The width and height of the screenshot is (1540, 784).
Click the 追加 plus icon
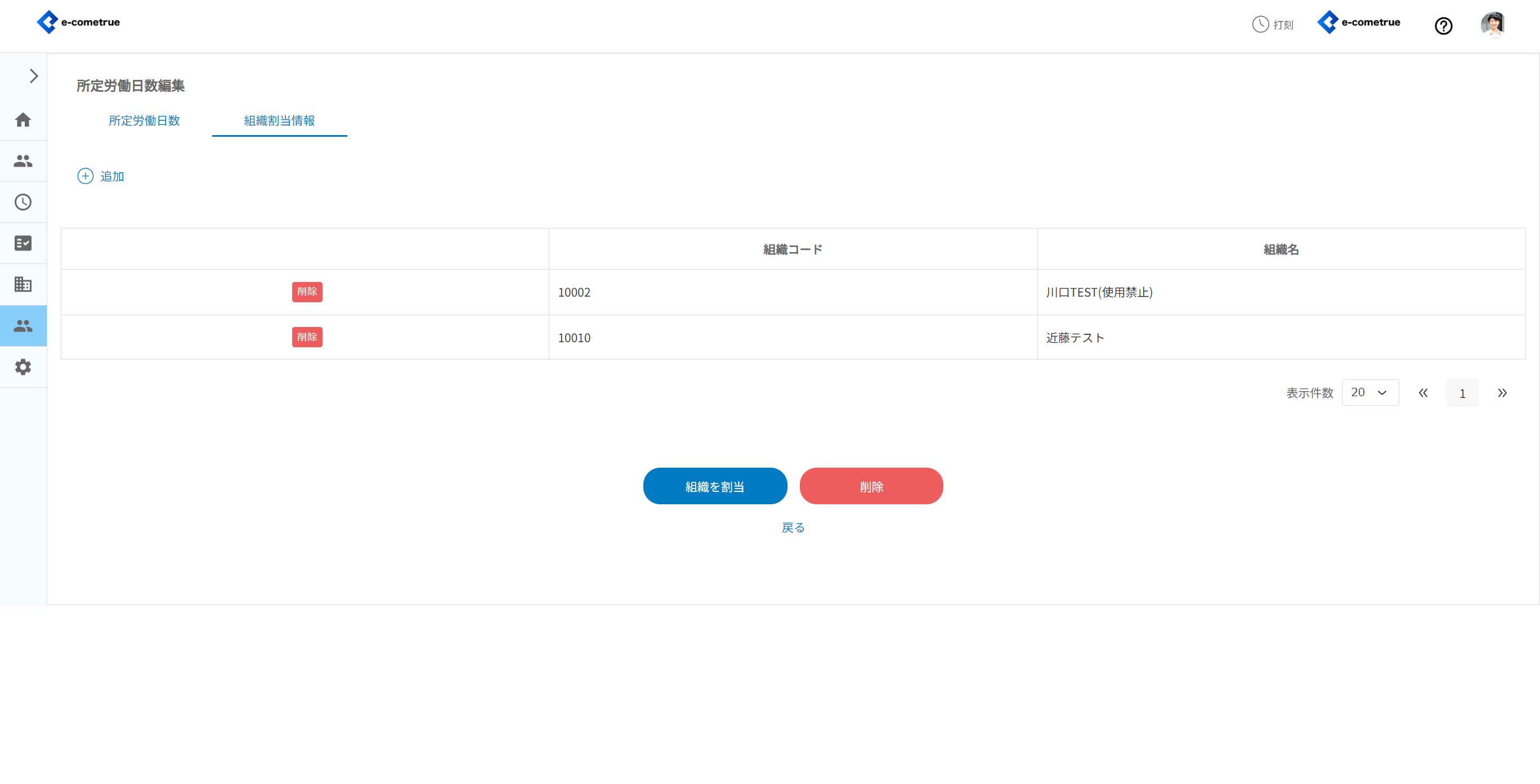[x=86, y=176]
